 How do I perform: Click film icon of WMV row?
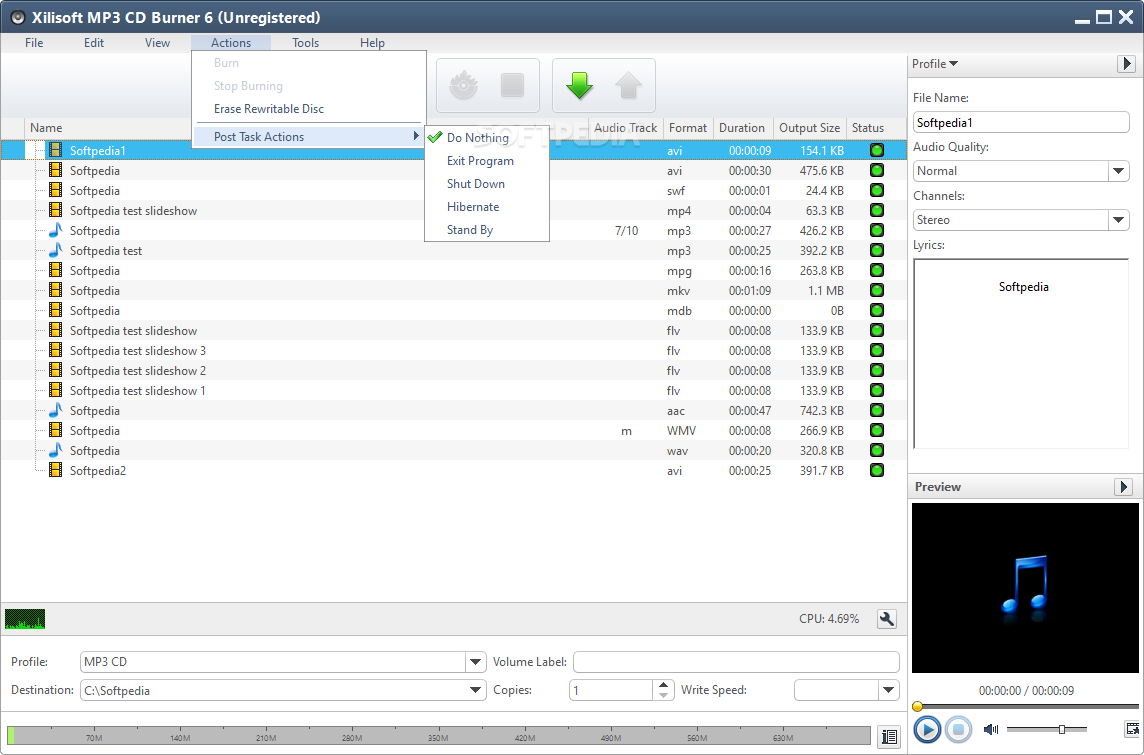(55, 430)
